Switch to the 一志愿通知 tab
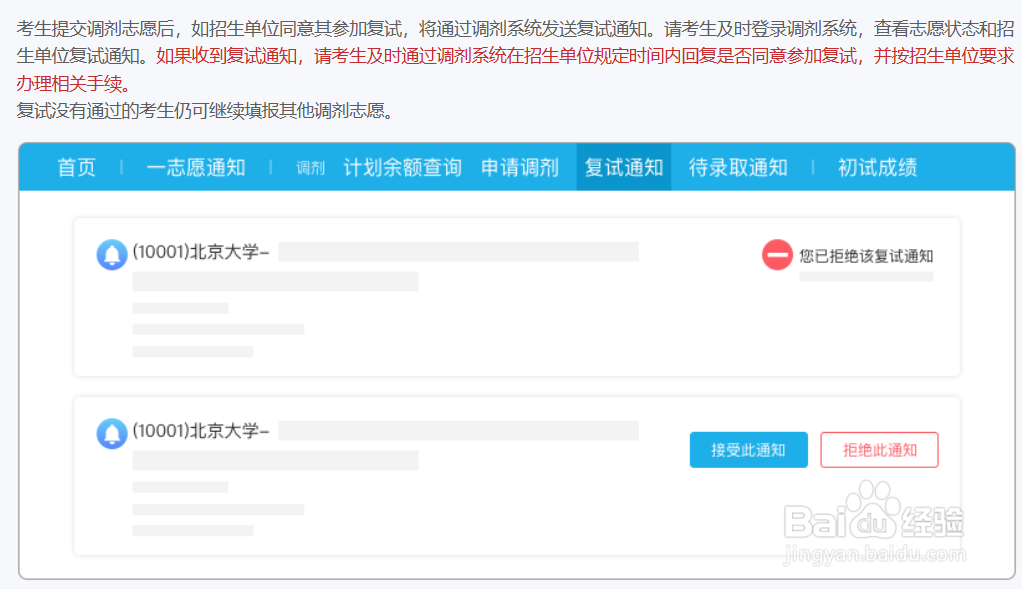1022x589 pixels. (196, 167)
